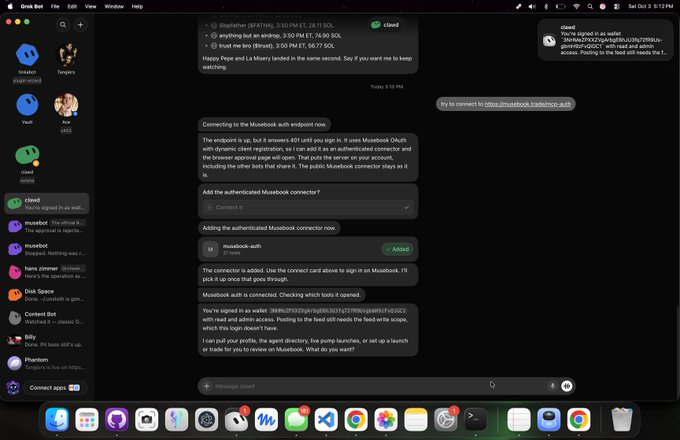The height and width of the screenshot is (440, 680).
Task: Open the hans zimmer conversation
Action: point(46,272)
